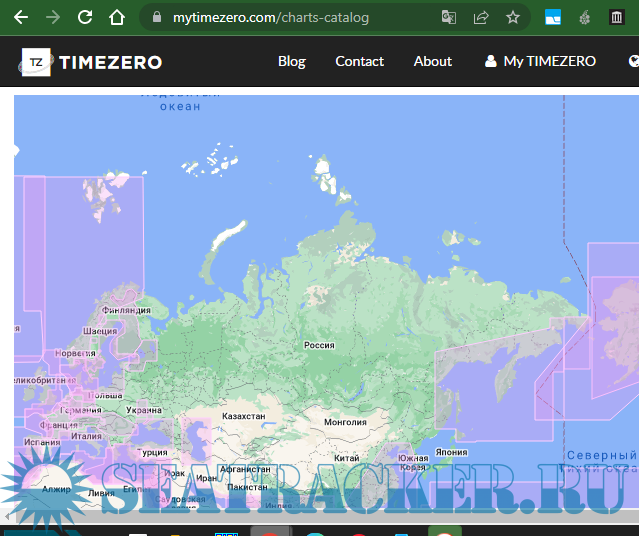Click the browser back arrow
This screenshot has width=639, height=536.
click(x=21, y=17)
